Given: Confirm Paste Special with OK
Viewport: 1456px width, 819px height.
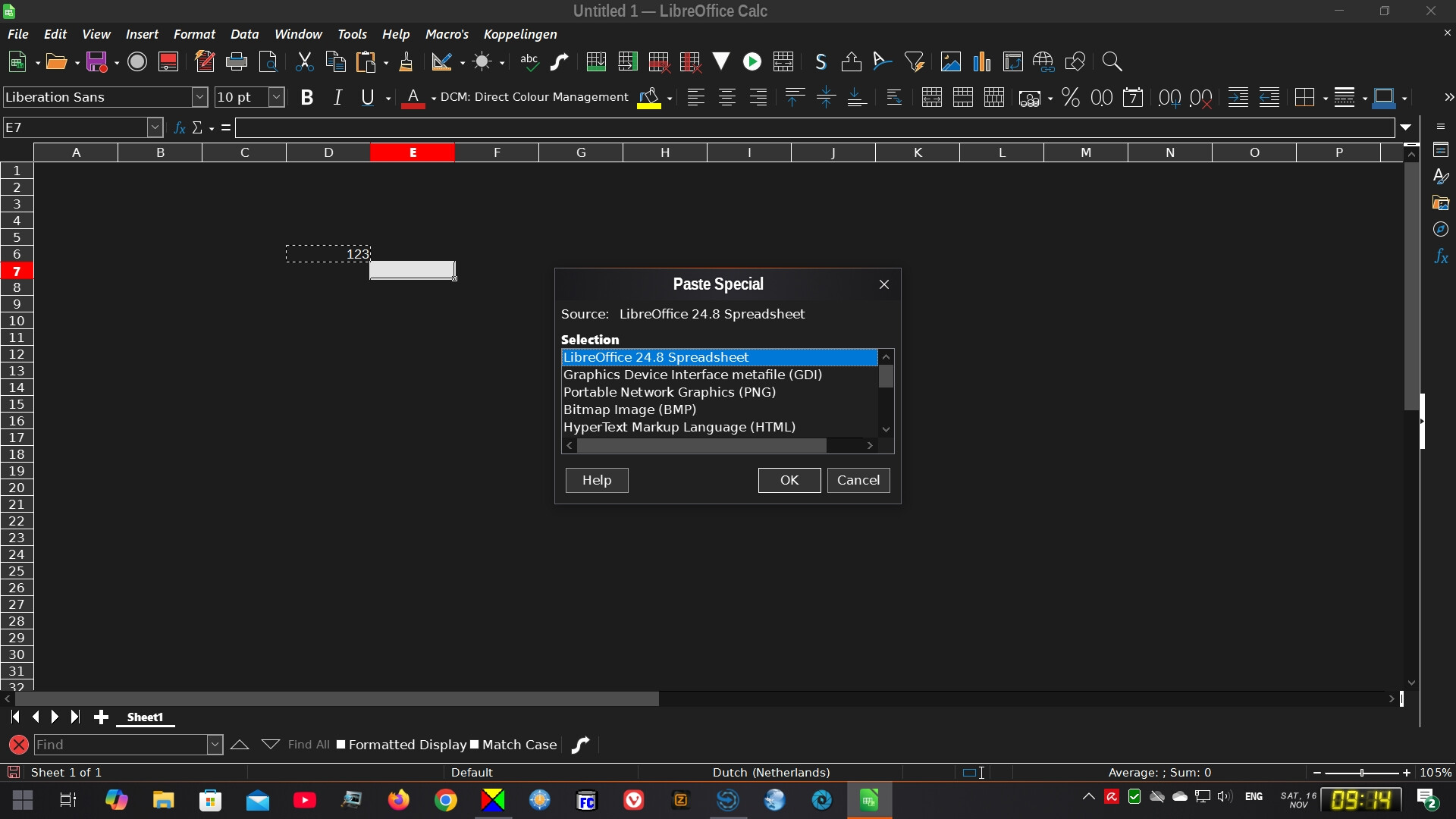Looking at the screenshot, I should (x=789, y=480).
